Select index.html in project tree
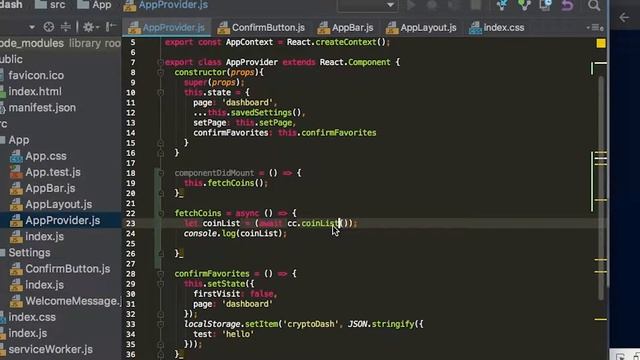The height and width of the screenshot is (360, 640). 35,91
